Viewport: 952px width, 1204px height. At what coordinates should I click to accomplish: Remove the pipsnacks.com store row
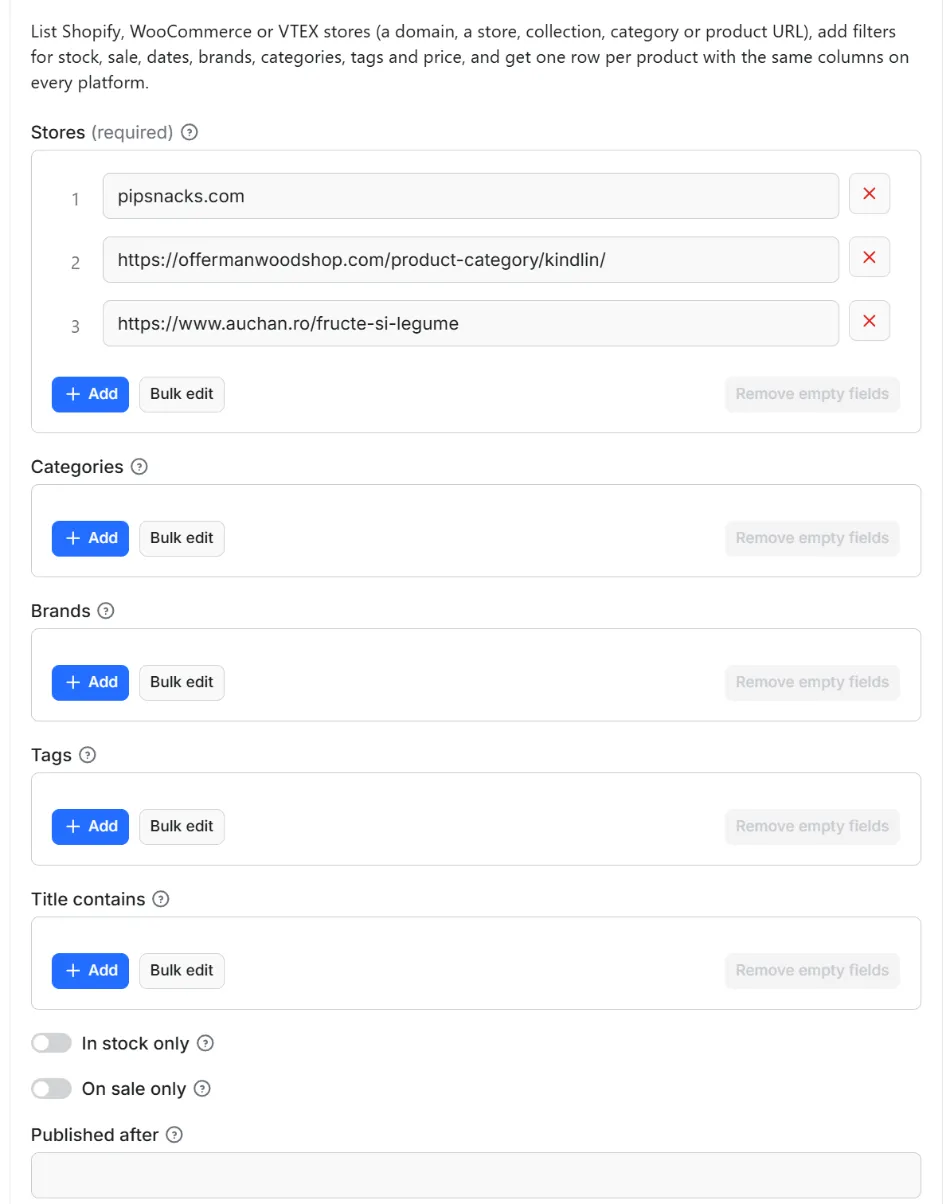click(x=869, y=194)
